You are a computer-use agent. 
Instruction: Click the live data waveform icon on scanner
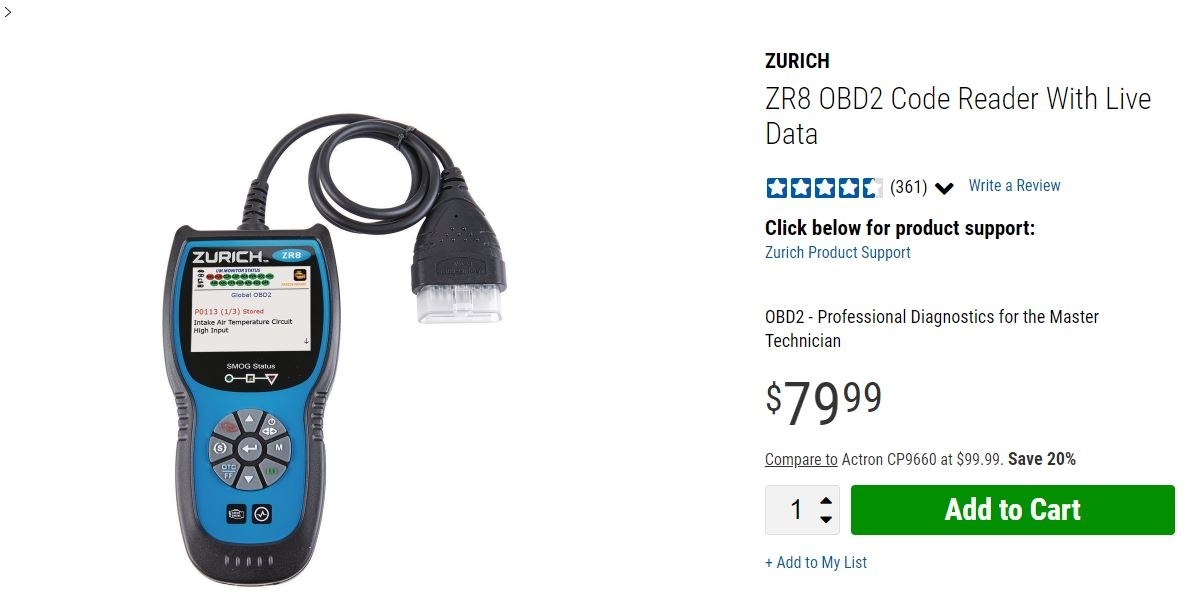pos(261,514)
